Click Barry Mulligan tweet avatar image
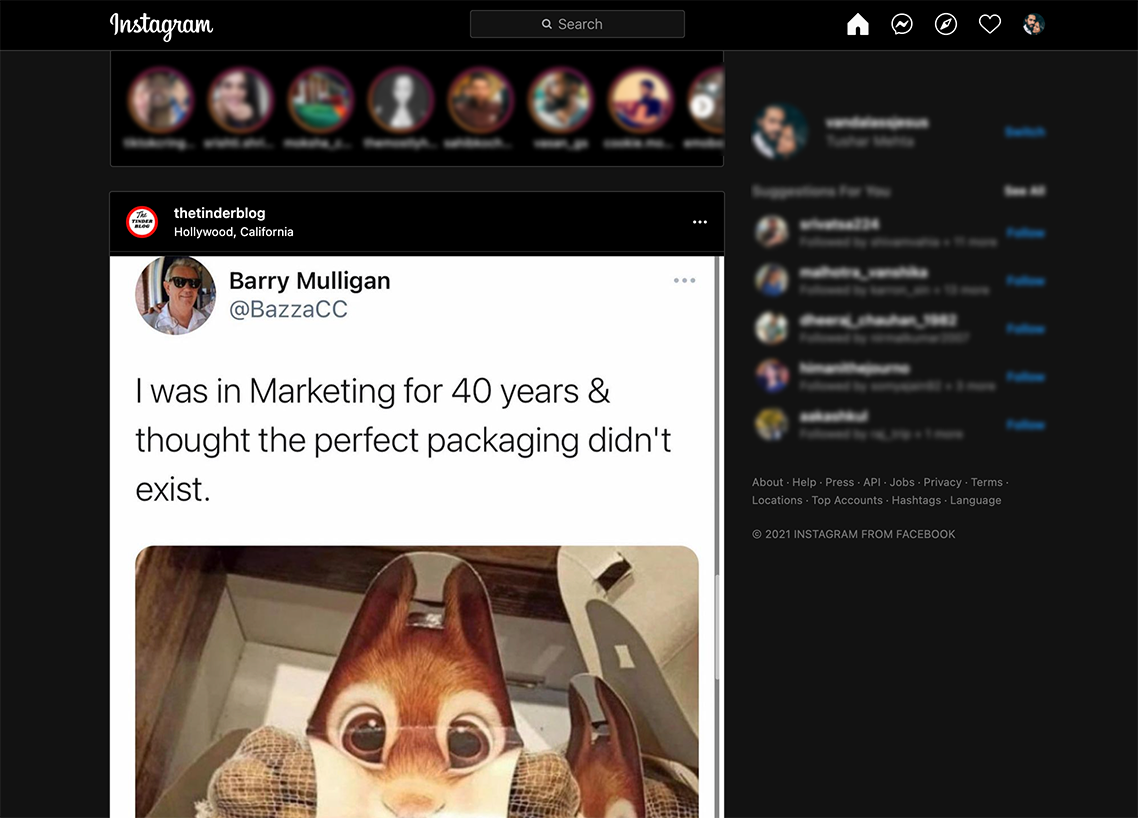1138x818 pixels. click(x=176, y=295)
